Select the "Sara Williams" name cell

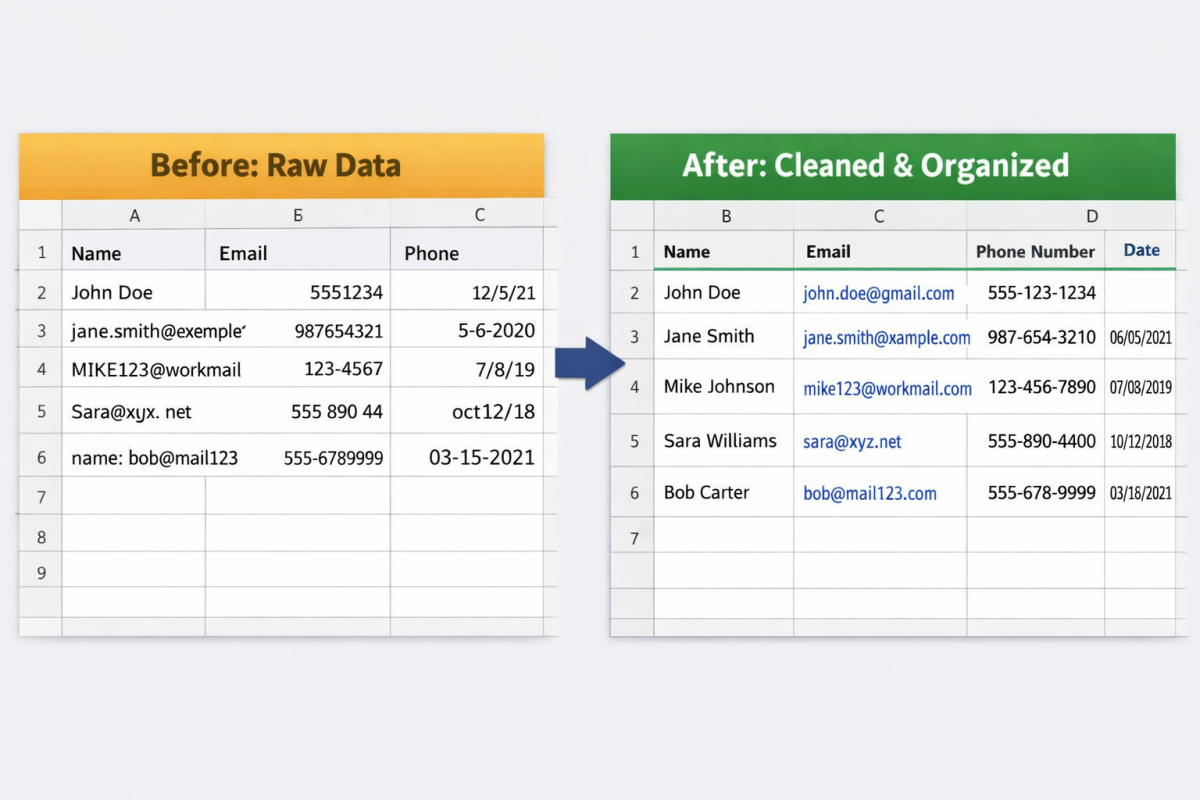tap(720, 441)
